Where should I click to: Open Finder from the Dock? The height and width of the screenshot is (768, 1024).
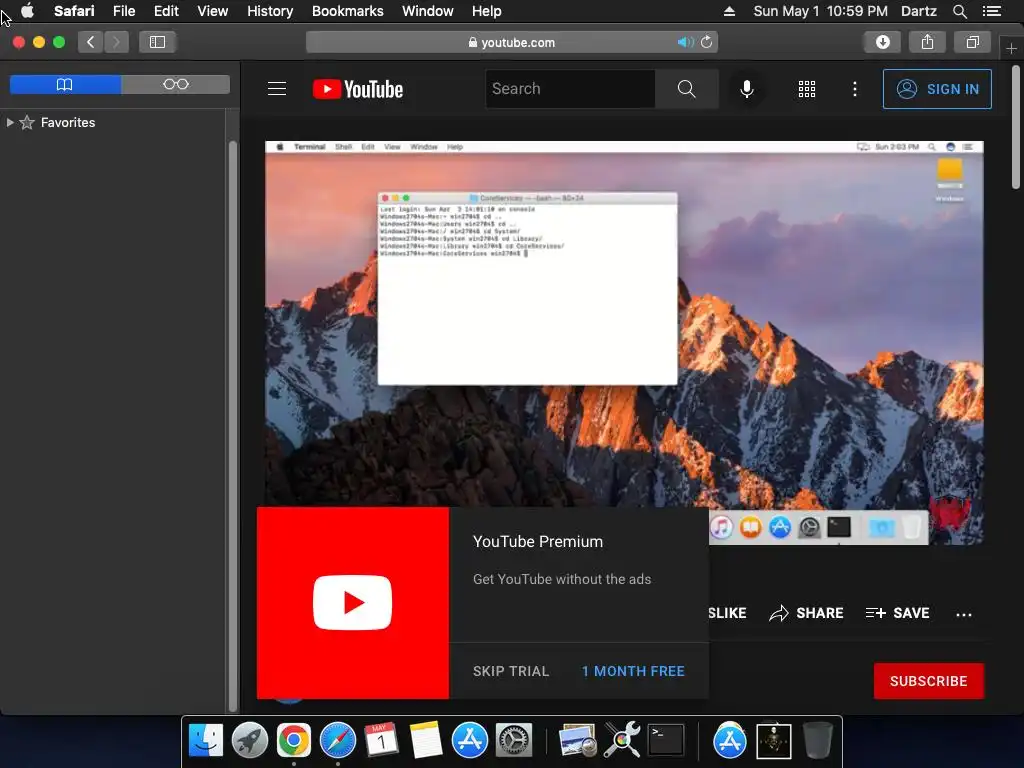click(206, 741)
